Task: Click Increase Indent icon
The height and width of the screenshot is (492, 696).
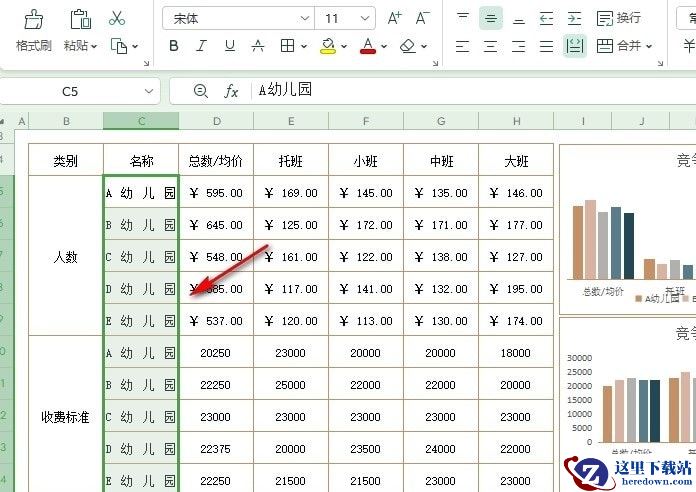Action: (574, 18)
